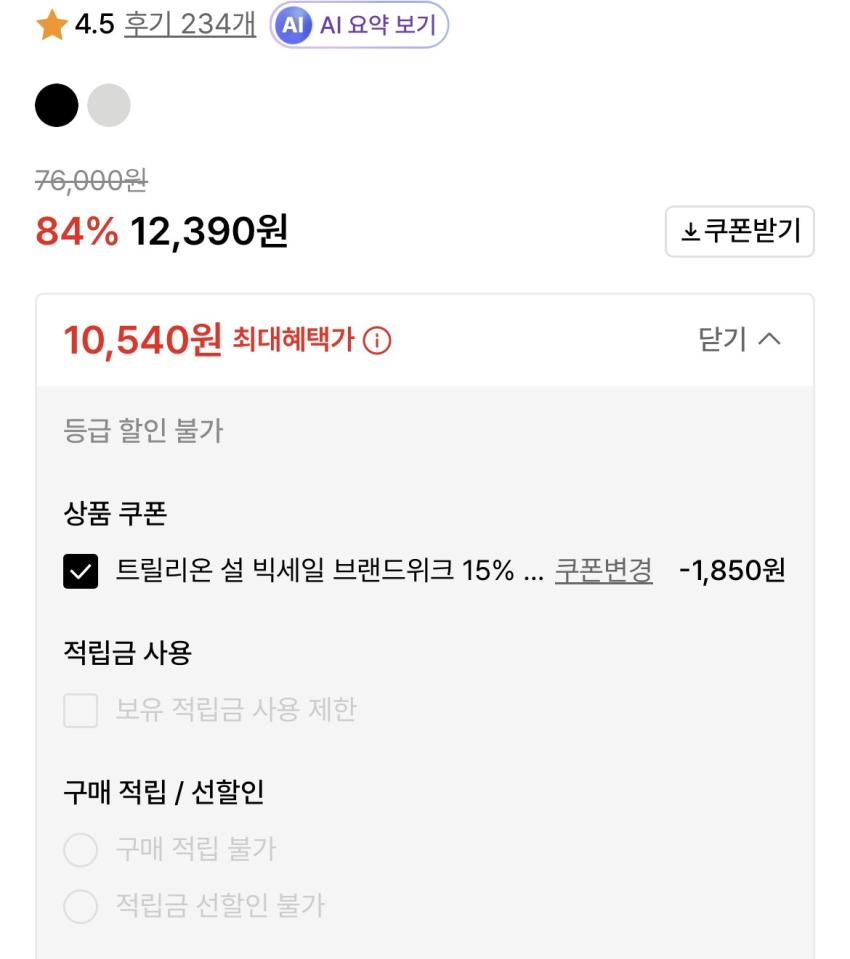Screen dimensions: 850x959
Task: Open the AI 요약 보기 summary
Action: [360, 26]
